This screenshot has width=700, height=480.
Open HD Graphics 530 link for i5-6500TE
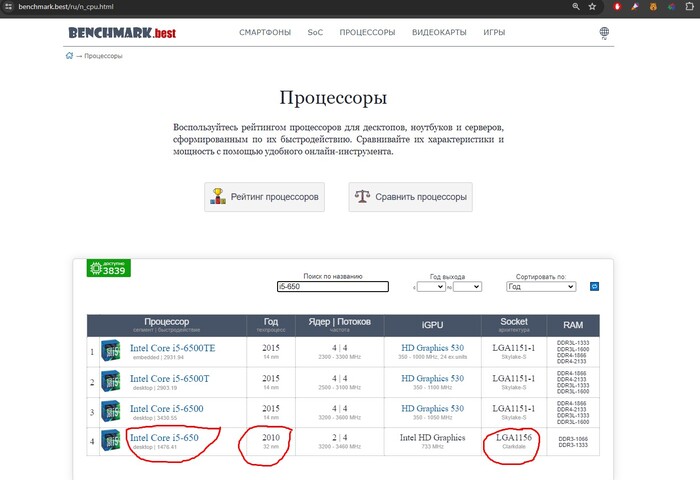432,347
